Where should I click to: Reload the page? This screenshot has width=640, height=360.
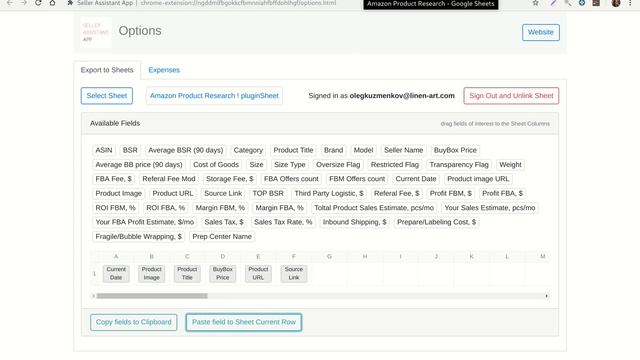(x=38, y=3)
